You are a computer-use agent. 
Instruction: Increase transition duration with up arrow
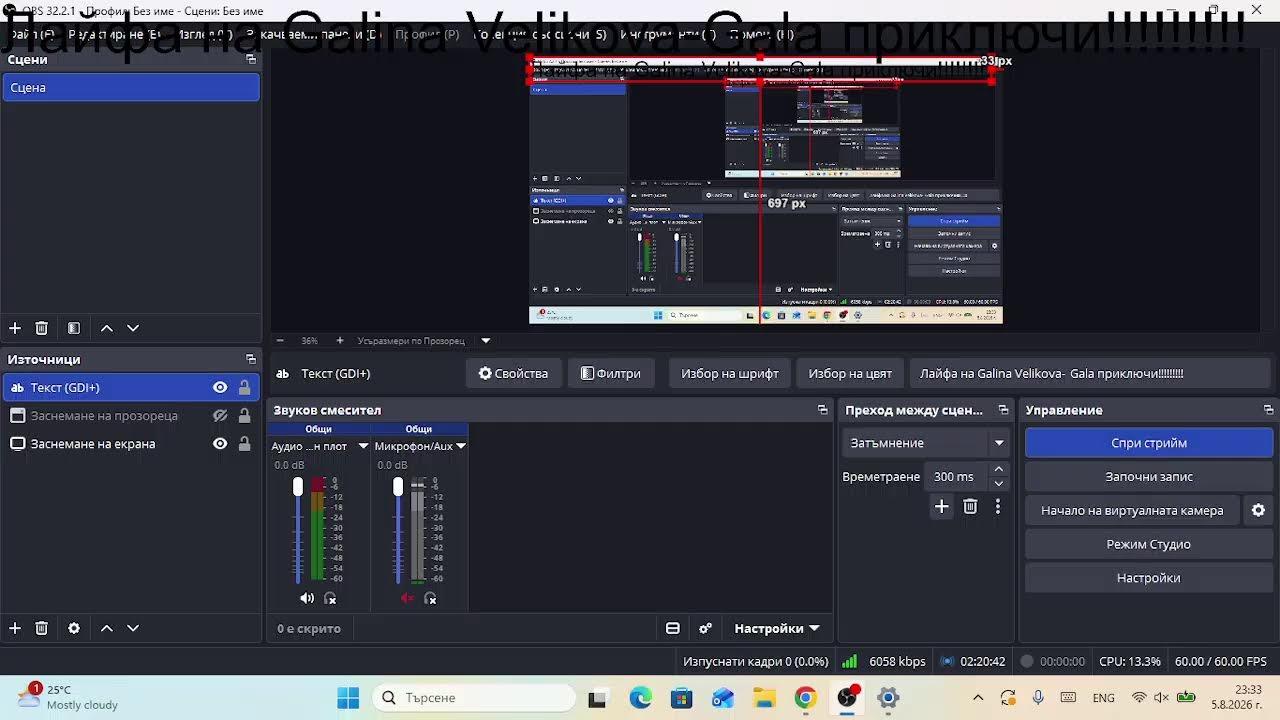998,470
